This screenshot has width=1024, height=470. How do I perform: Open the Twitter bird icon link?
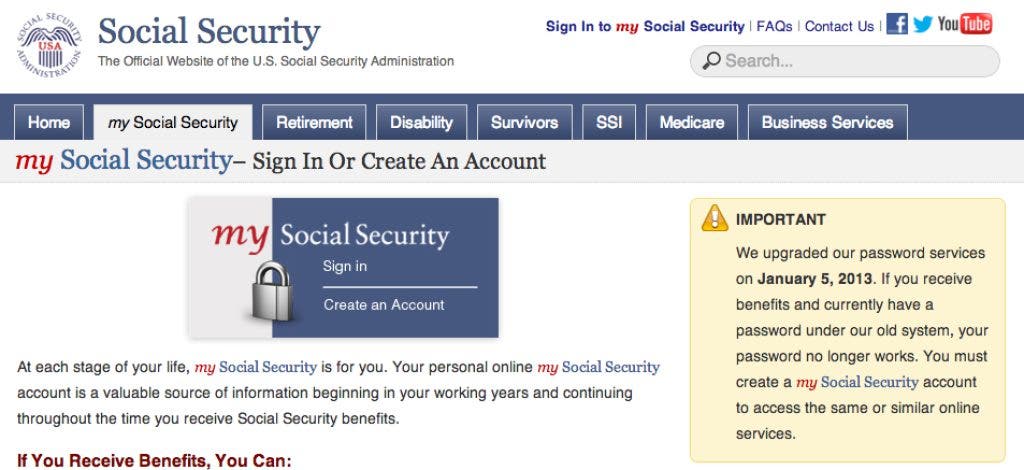tap(922, 24)
